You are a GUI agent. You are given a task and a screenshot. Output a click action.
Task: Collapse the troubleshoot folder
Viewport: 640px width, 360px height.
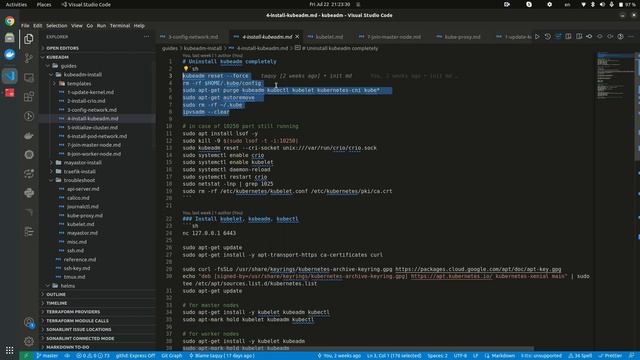tap(97, 180)
